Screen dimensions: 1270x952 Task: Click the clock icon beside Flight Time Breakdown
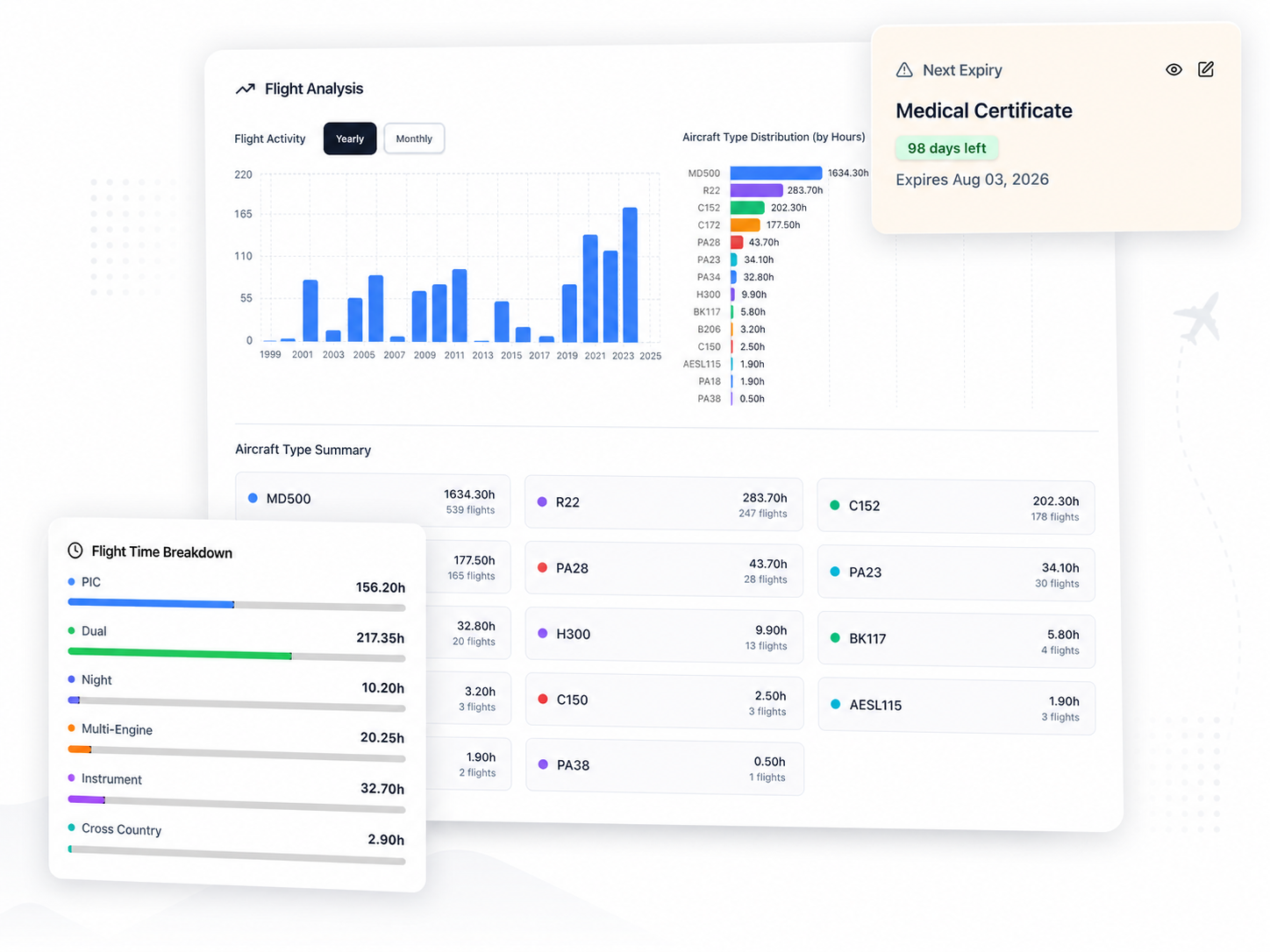coord(74,550)
